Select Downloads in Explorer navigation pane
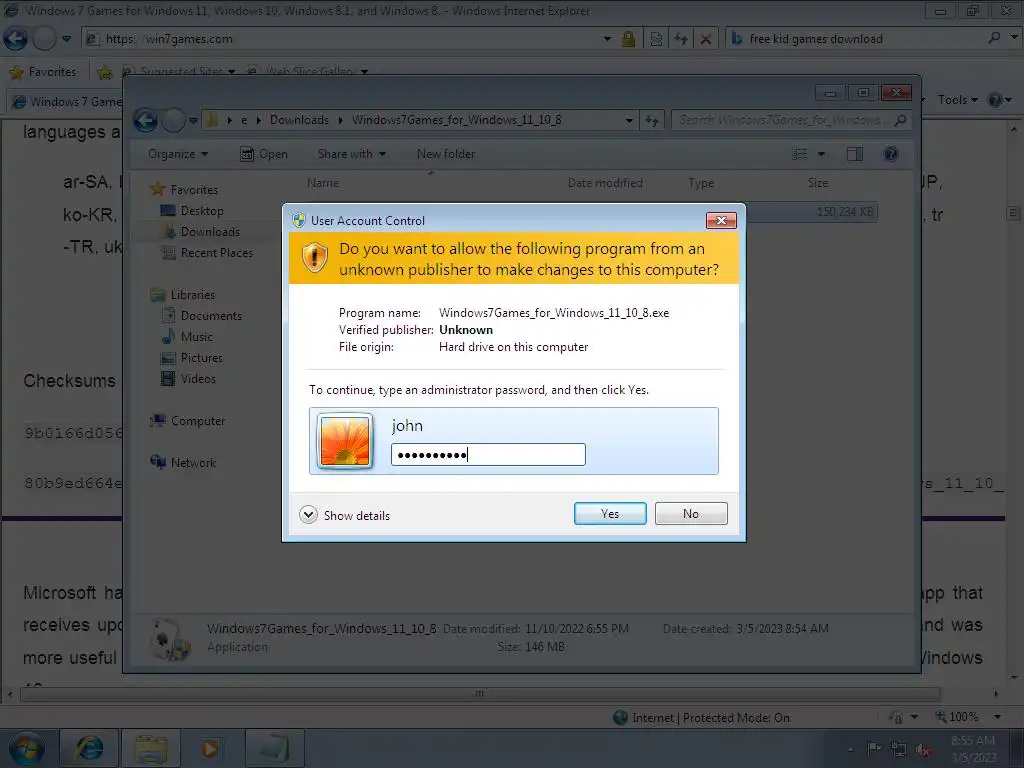Image resolution: width=1024 pixels, height=768 pixels. tap(210, 231)
